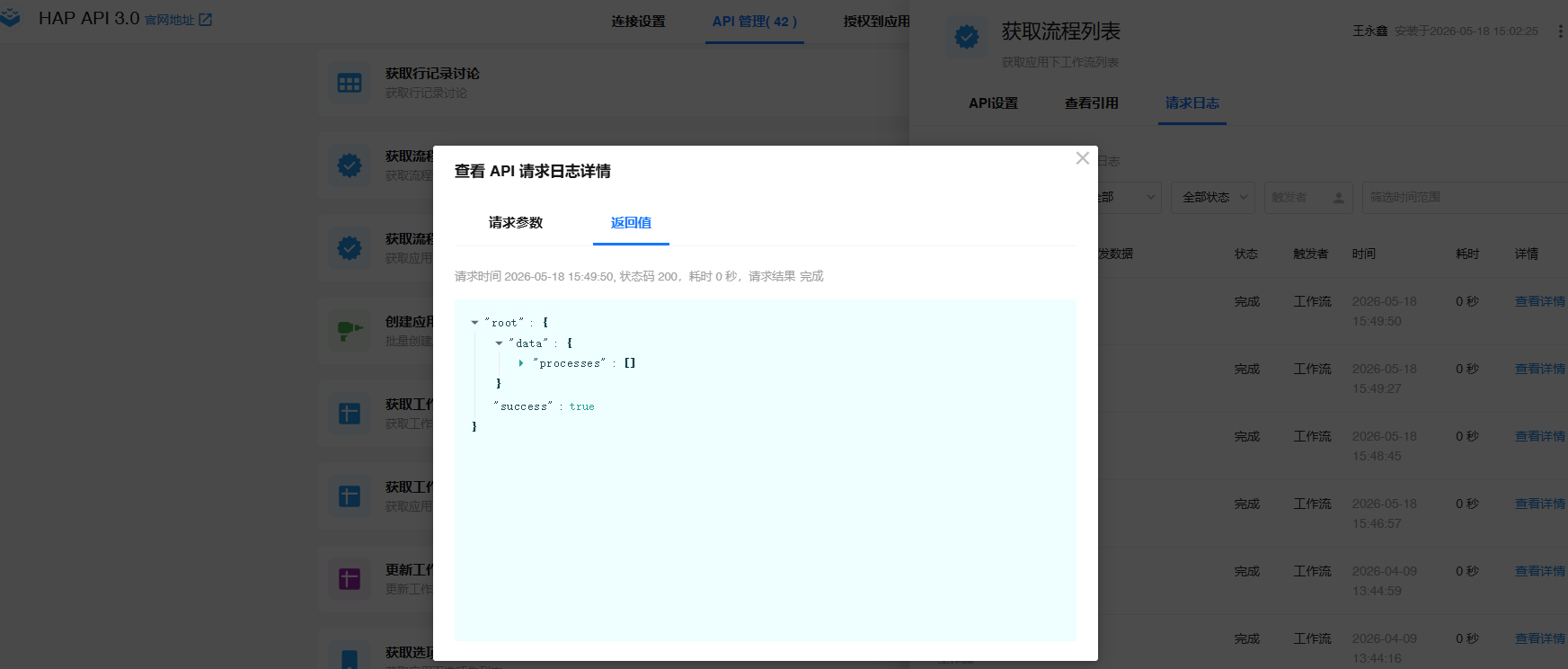Viewport: 1568px width, 669px height.
Task: Collapse the "root" JSON node
Action: 474,323
